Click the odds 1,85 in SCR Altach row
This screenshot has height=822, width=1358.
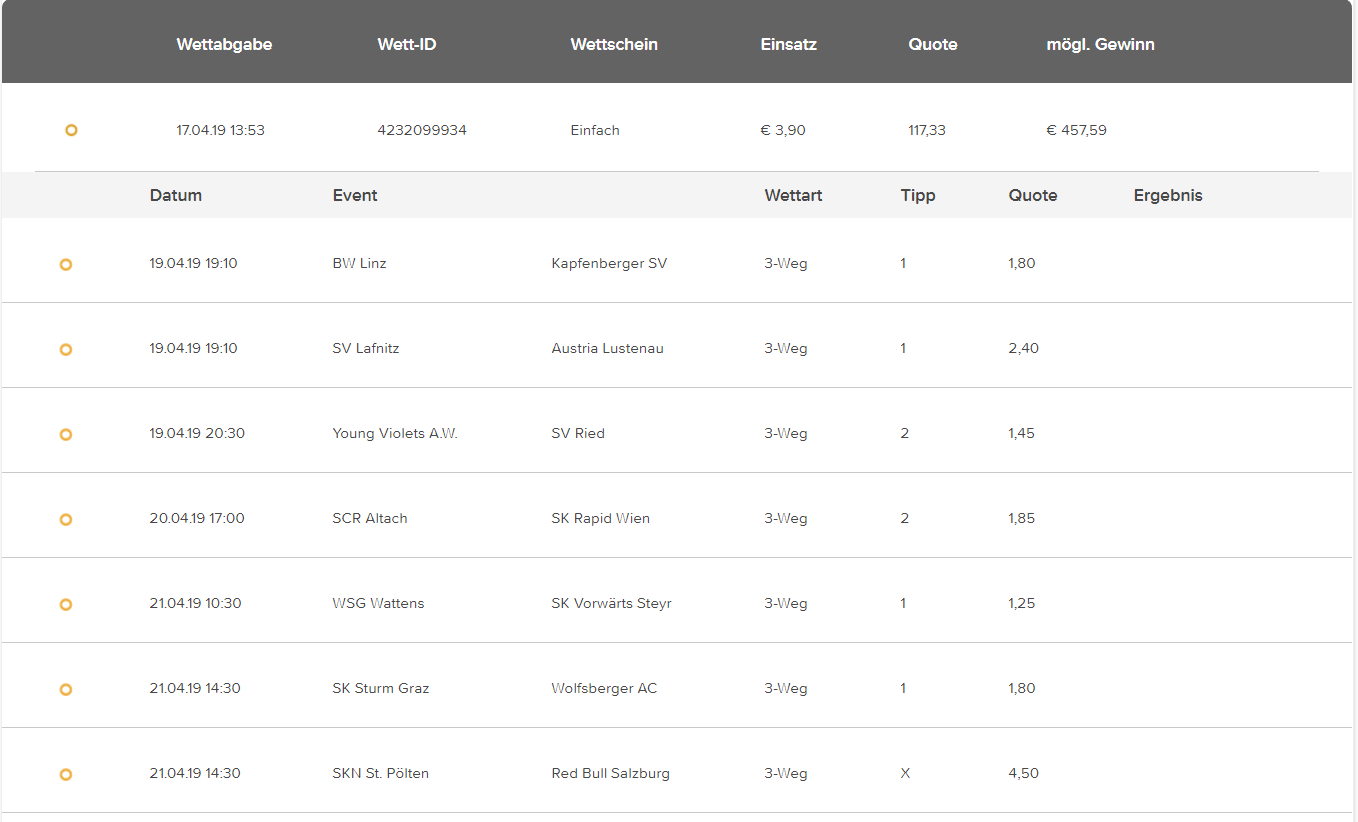1021,518
